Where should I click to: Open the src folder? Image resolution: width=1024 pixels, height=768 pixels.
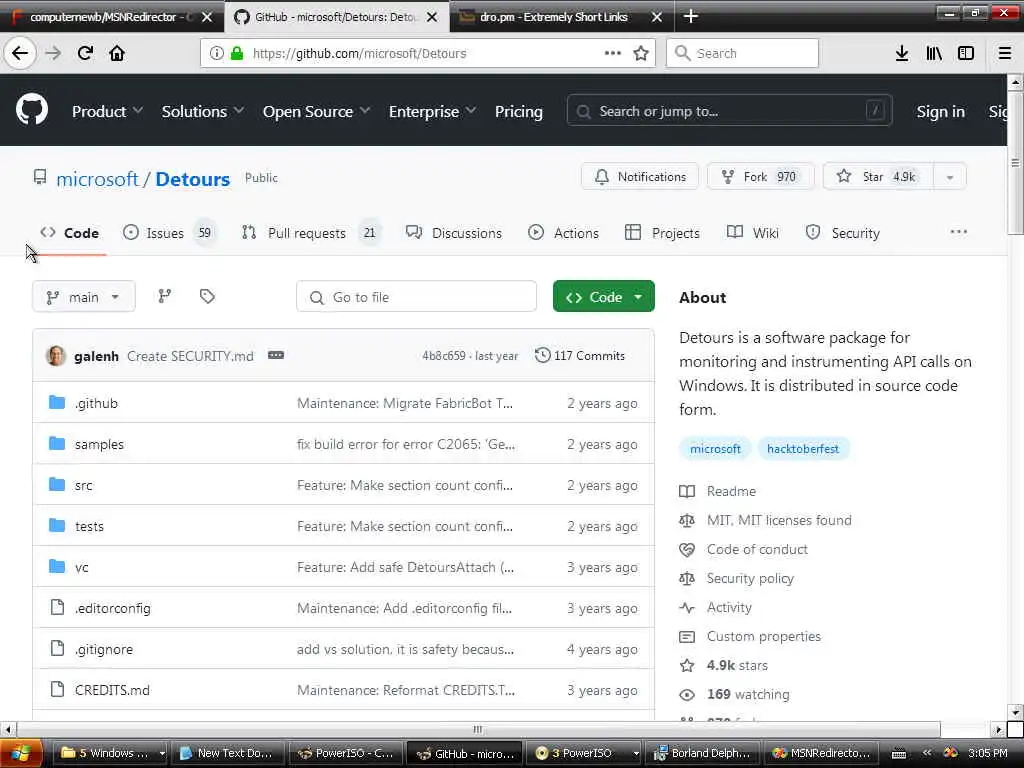point(84,485)
